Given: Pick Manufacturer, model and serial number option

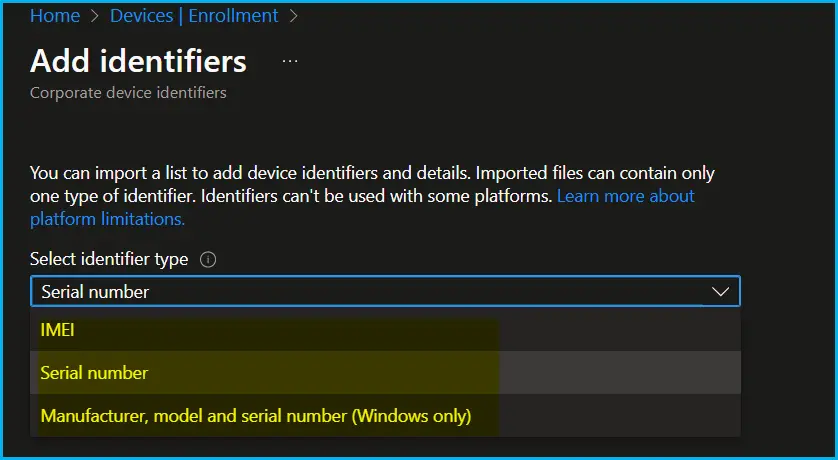Looking at the screenshot, I should click(385, 415).
